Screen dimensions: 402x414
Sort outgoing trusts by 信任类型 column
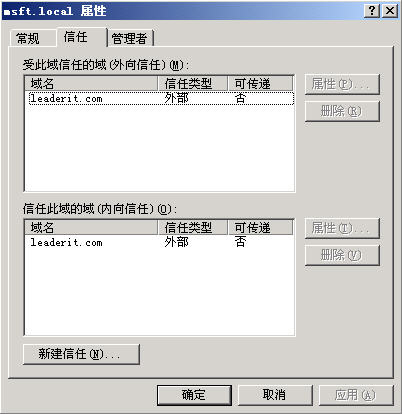[x=193, y=83]
